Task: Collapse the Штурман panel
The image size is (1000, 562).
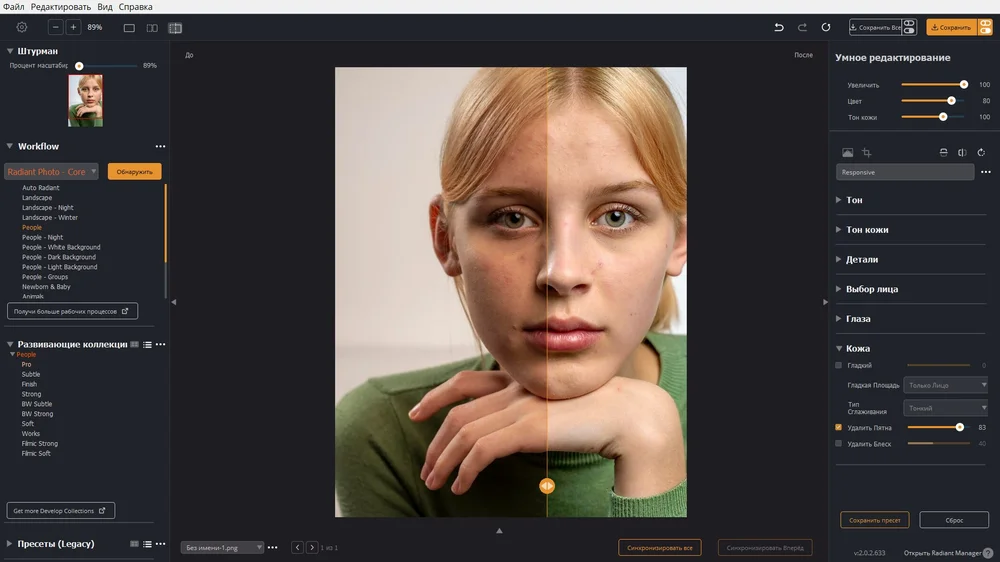Action: [x=10, y=51]
